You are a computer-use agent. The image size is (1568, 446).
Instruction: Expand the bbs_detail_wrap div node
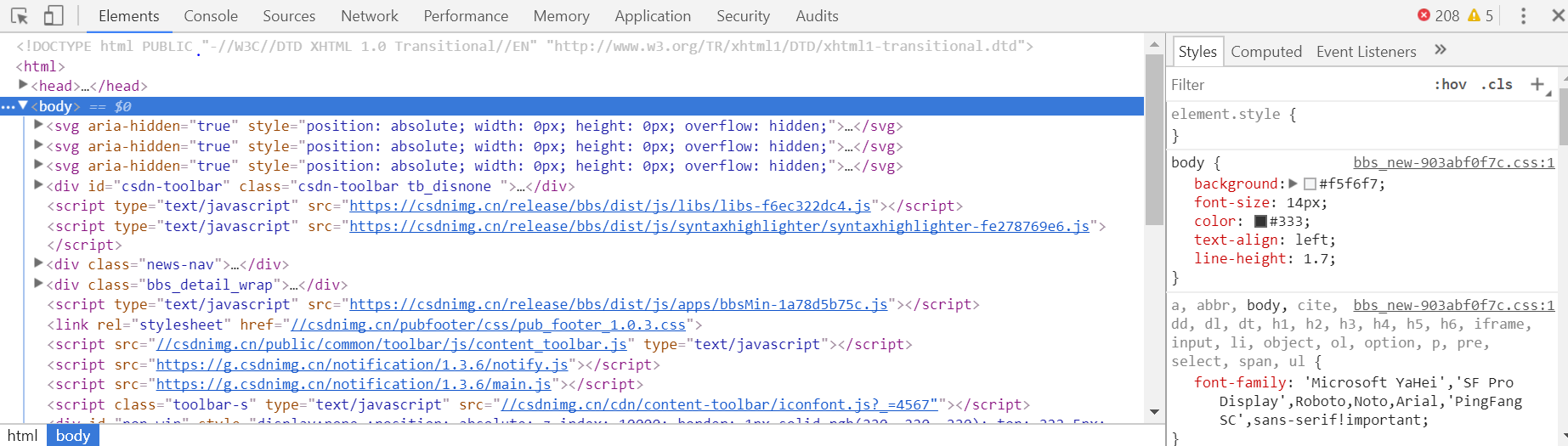click(x=38, y=284)
